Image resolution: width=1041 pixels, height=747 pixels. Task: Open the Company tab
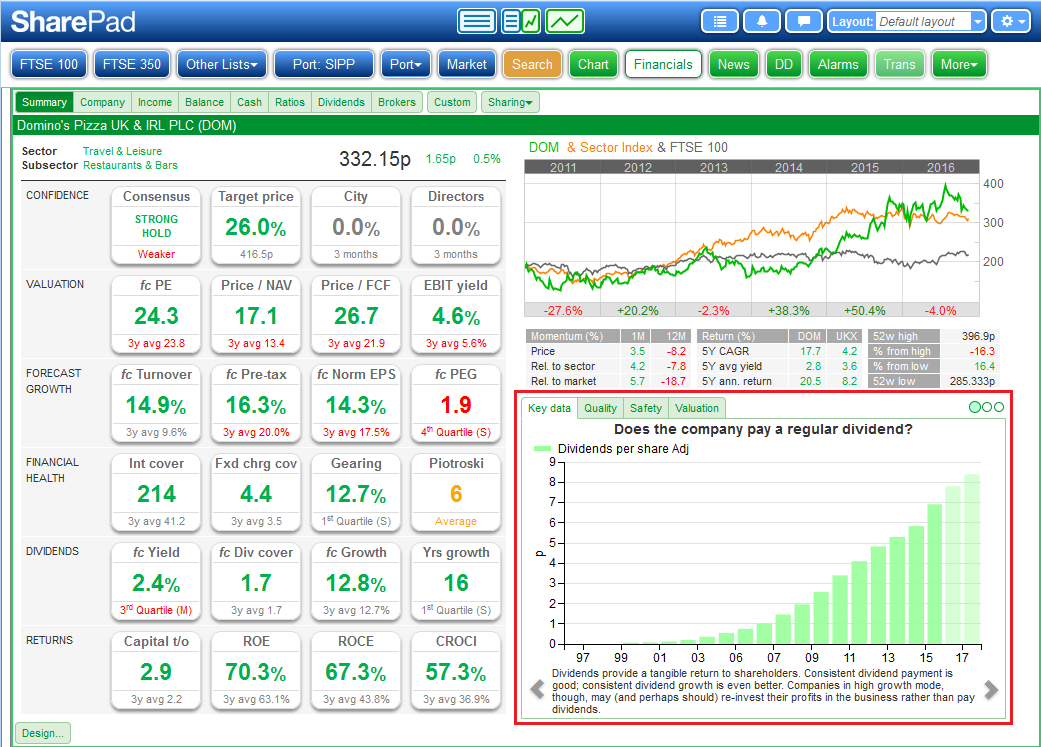point(102,102)
